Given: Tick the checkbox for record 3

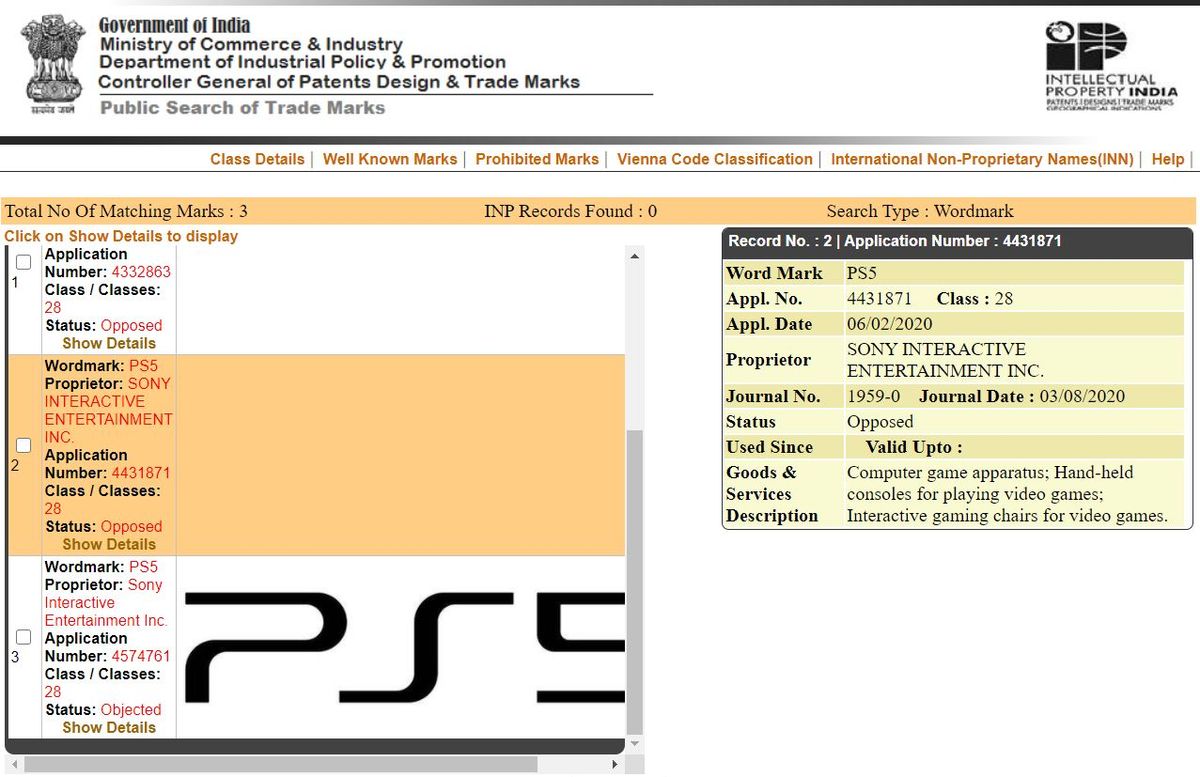Looking at the screenshot, I should coord(24,637).
